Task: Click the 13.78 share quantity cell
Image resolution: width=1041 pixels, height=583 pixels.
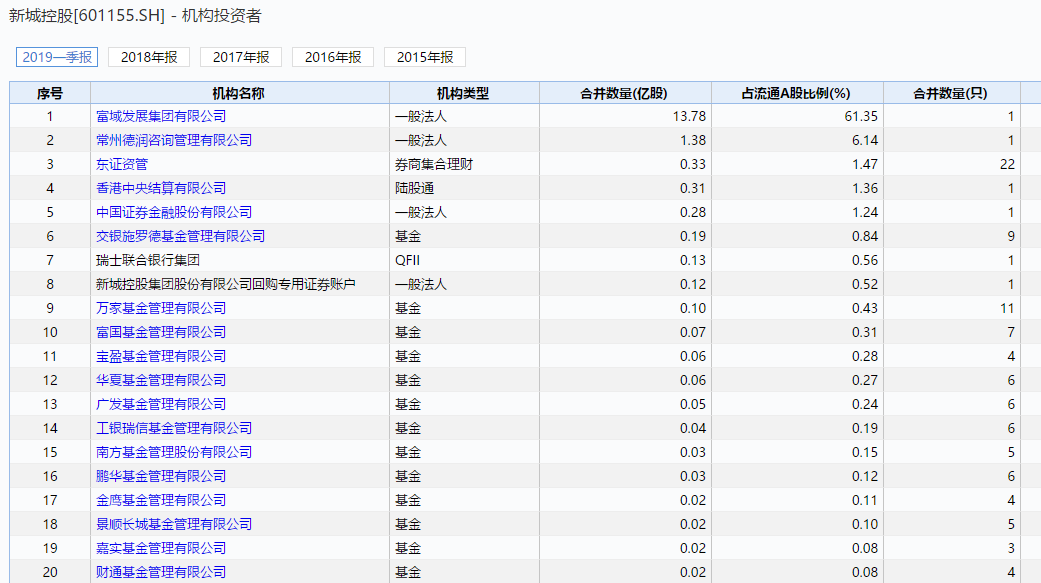Action: [625, 116]
